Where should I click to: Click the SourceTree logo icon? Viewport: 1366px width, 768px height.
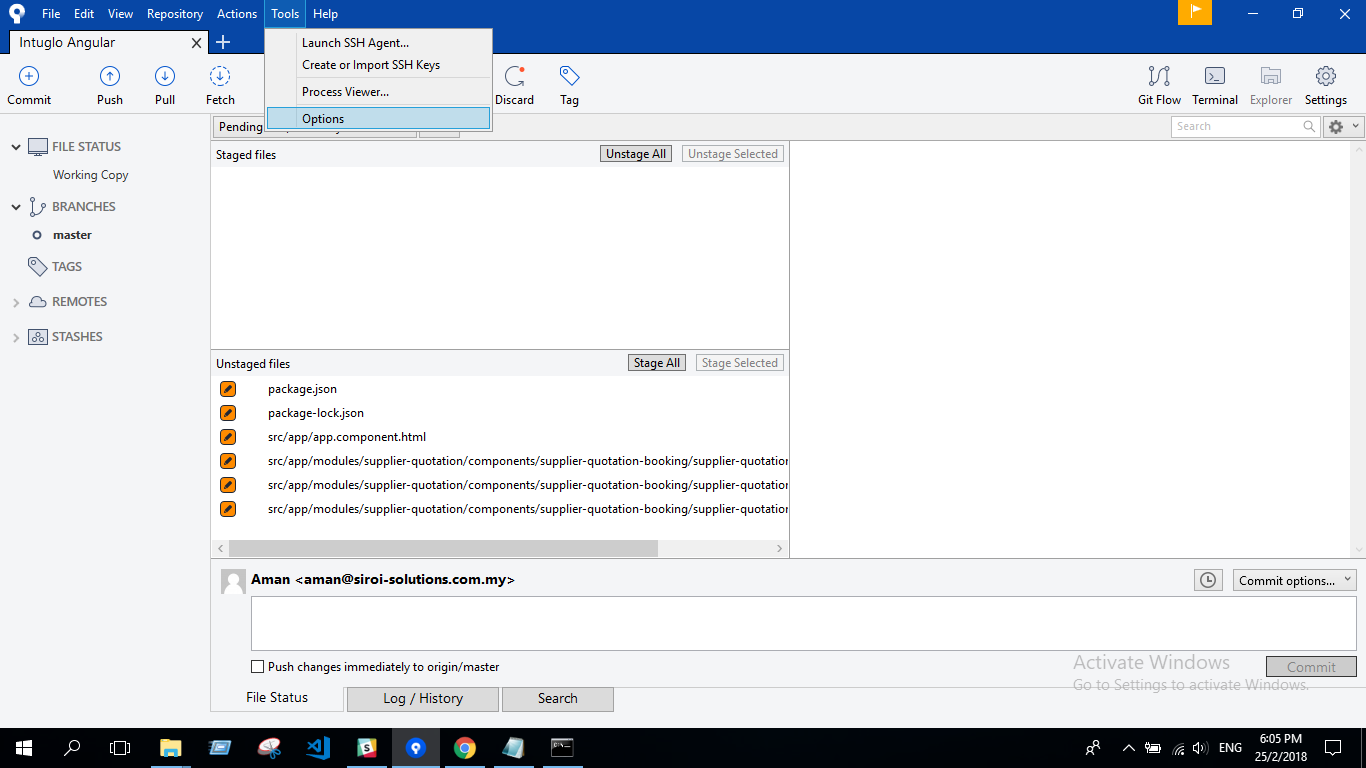(x=17, y=14)
